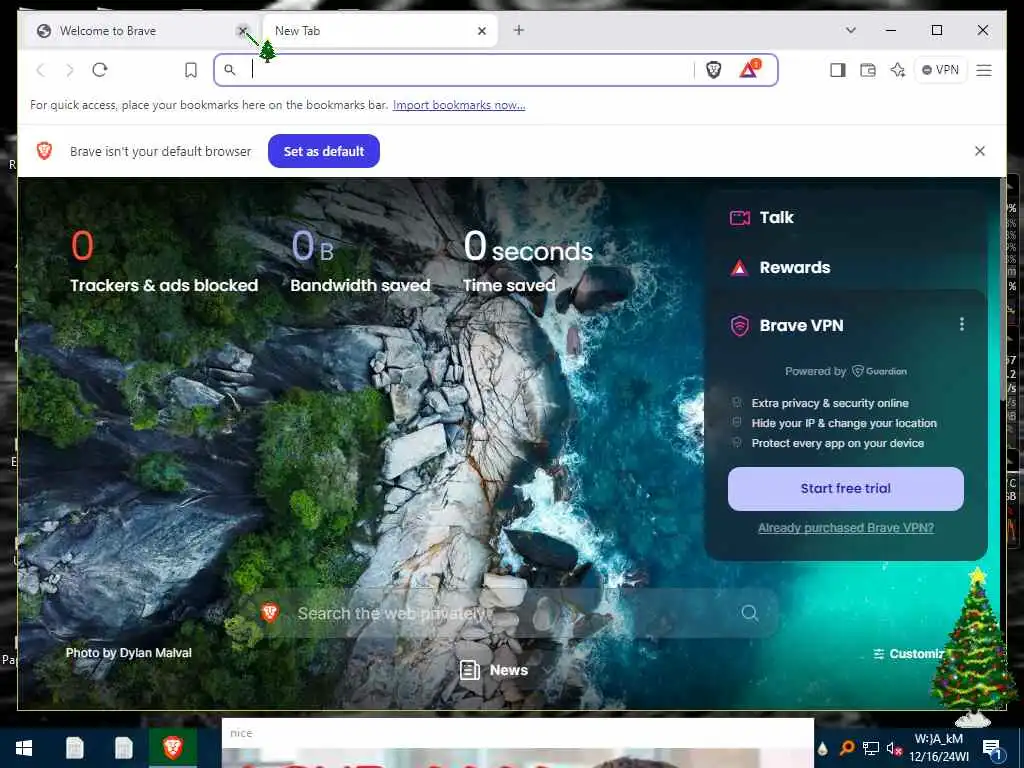Open the hamburger main menu
This screenshot has height=768, width=1024.
(x=984, y=70)
